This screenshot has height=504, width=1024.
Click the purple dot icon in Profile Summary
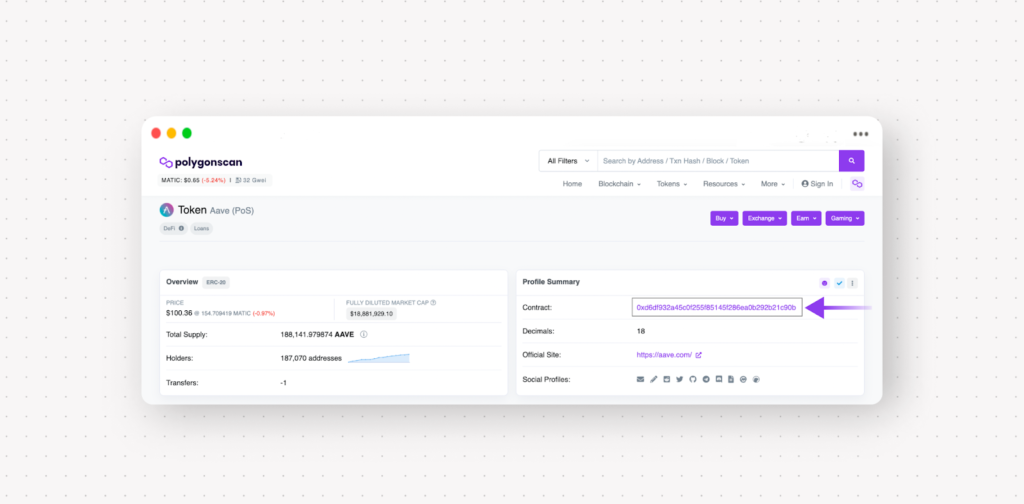click(x=824, y=283)
